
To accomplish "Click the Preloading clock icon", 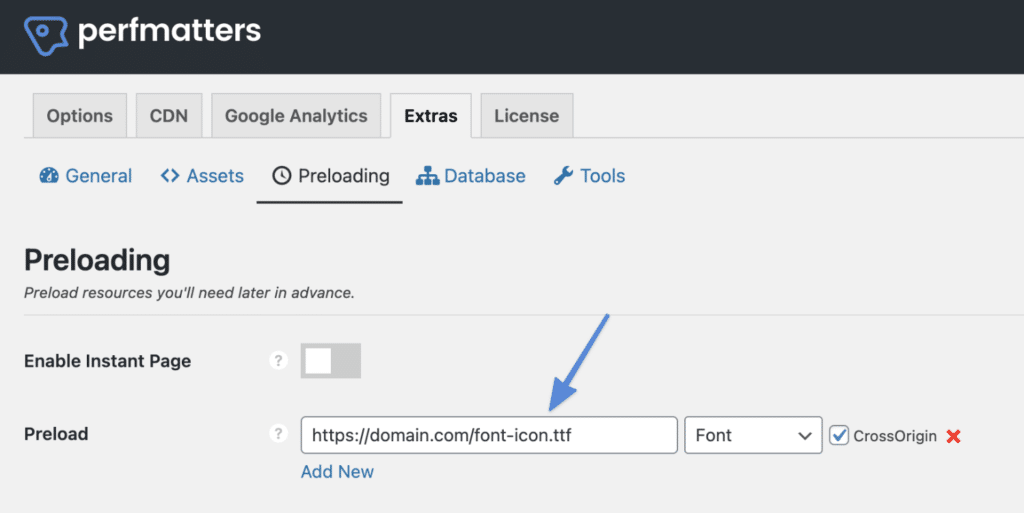I will tap(281, 176).
